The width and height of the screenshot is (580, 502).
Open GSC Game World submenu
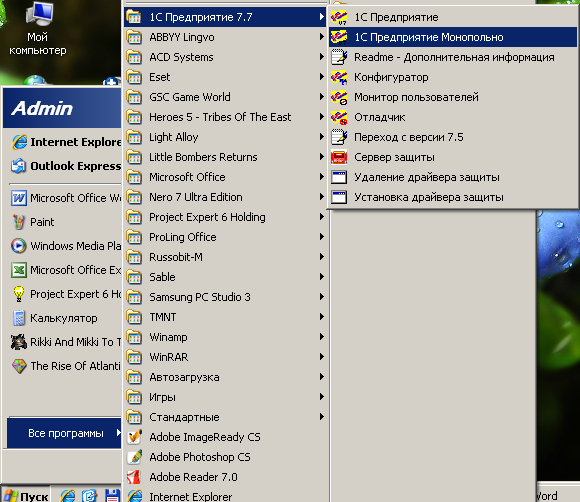coord(225,97)
